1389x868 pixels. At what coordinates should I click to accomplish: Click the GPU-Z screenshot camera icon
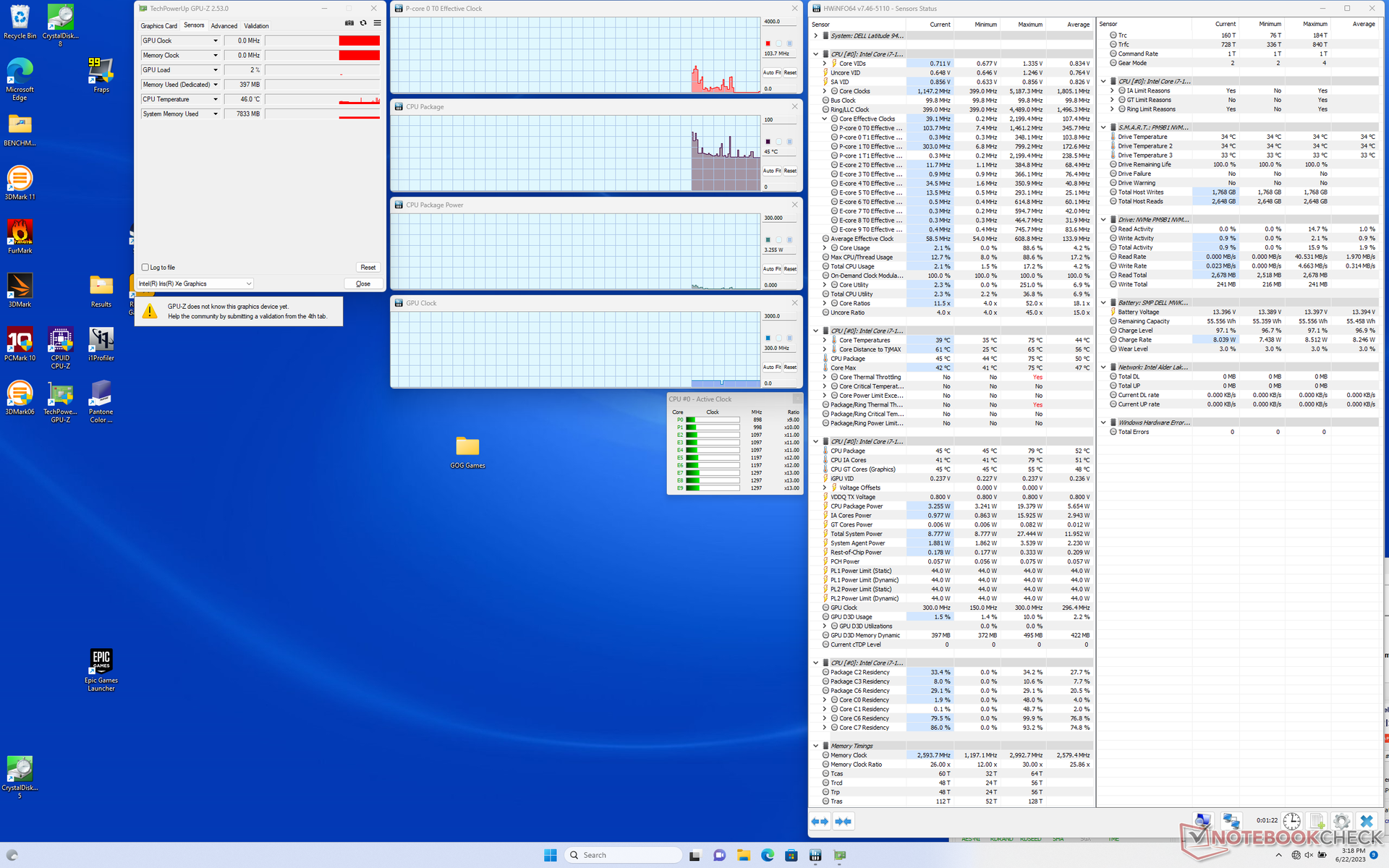(x=349, y=24)
